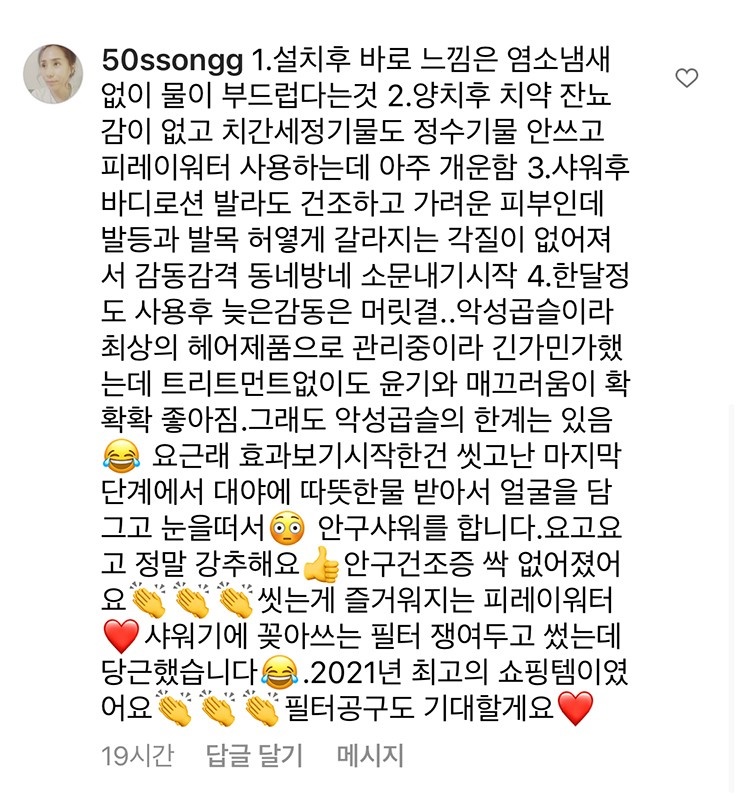The height and width of the screenshot is (796, 740).
Task: Click the last clapping emoji before 필터공구도
Action: point(262,708)
